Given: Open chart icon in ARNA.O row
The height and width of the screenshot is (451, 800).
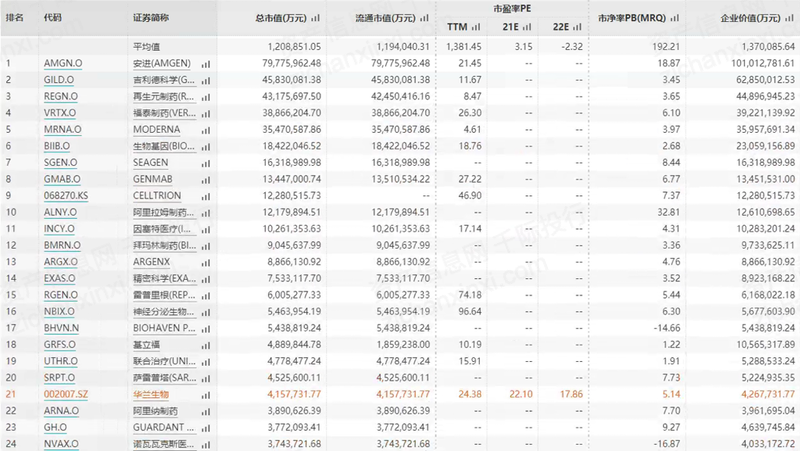Looking at the screenshot, I should 206,412.
